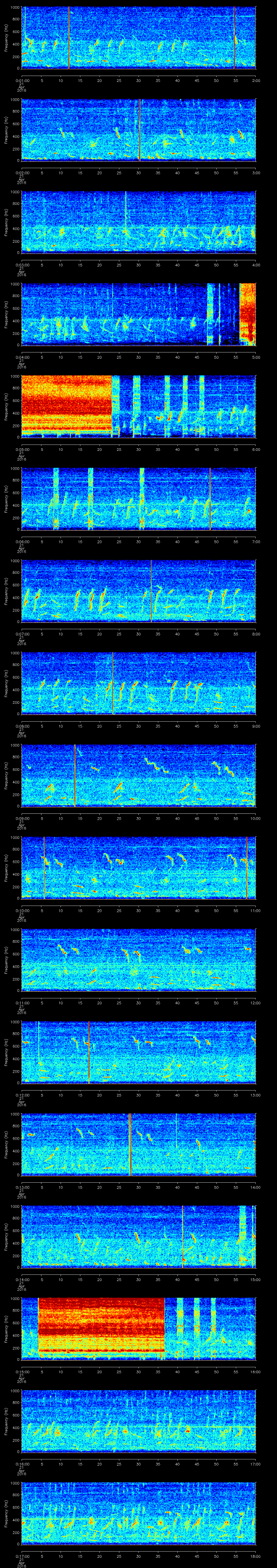Click the 0:15:00 start time label

click(22, 1371)
